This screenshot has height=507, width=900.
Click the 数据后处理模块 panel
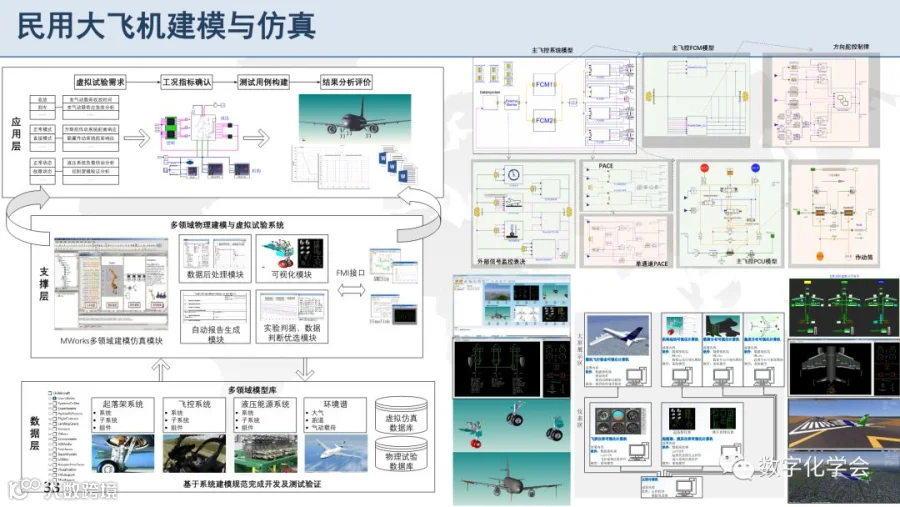tap(215, 258)
